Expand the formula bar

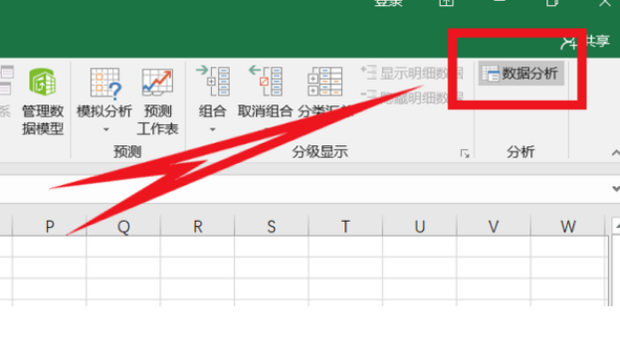point(615,189)
